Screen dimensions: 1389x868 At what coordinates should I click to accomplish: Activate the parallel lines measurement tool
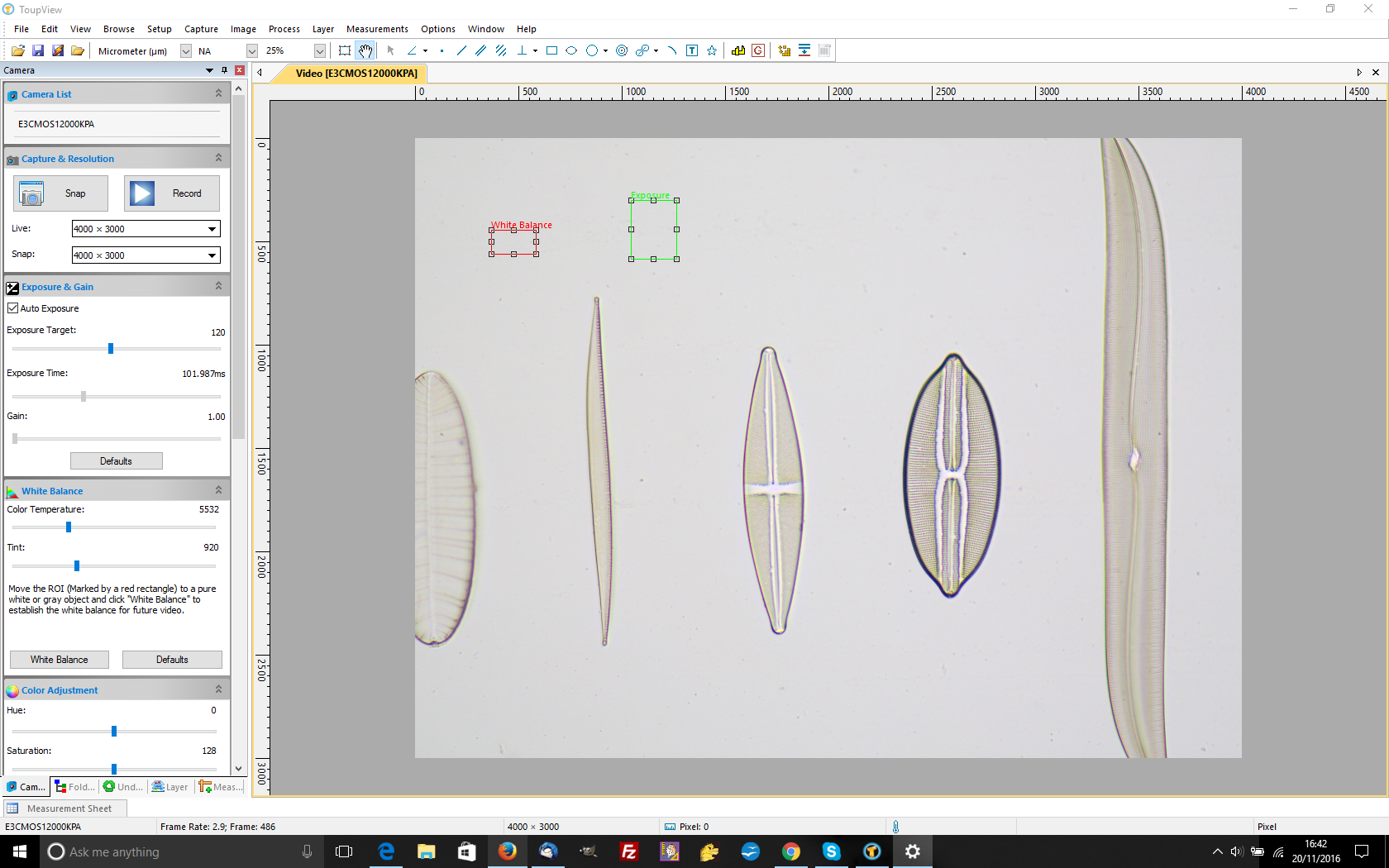click(480, 50)
